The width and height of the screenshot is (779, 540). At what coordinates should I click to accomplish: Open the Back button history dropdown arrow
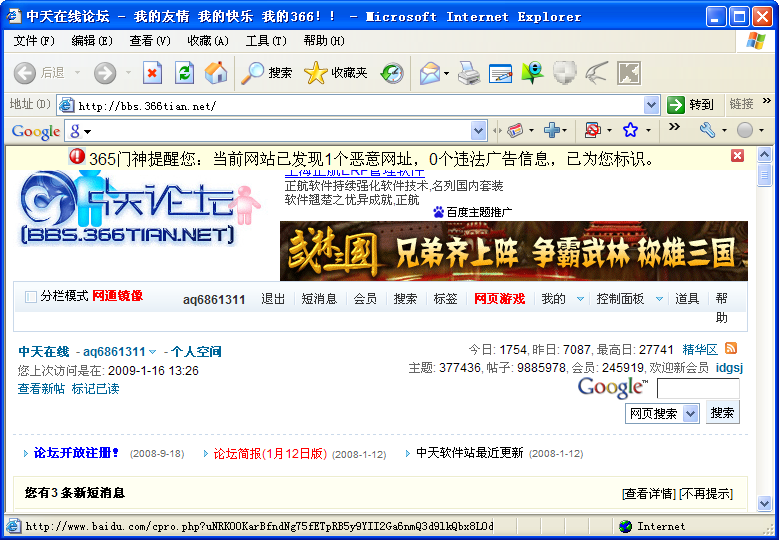pyautogui.click(x=78, y=73)
